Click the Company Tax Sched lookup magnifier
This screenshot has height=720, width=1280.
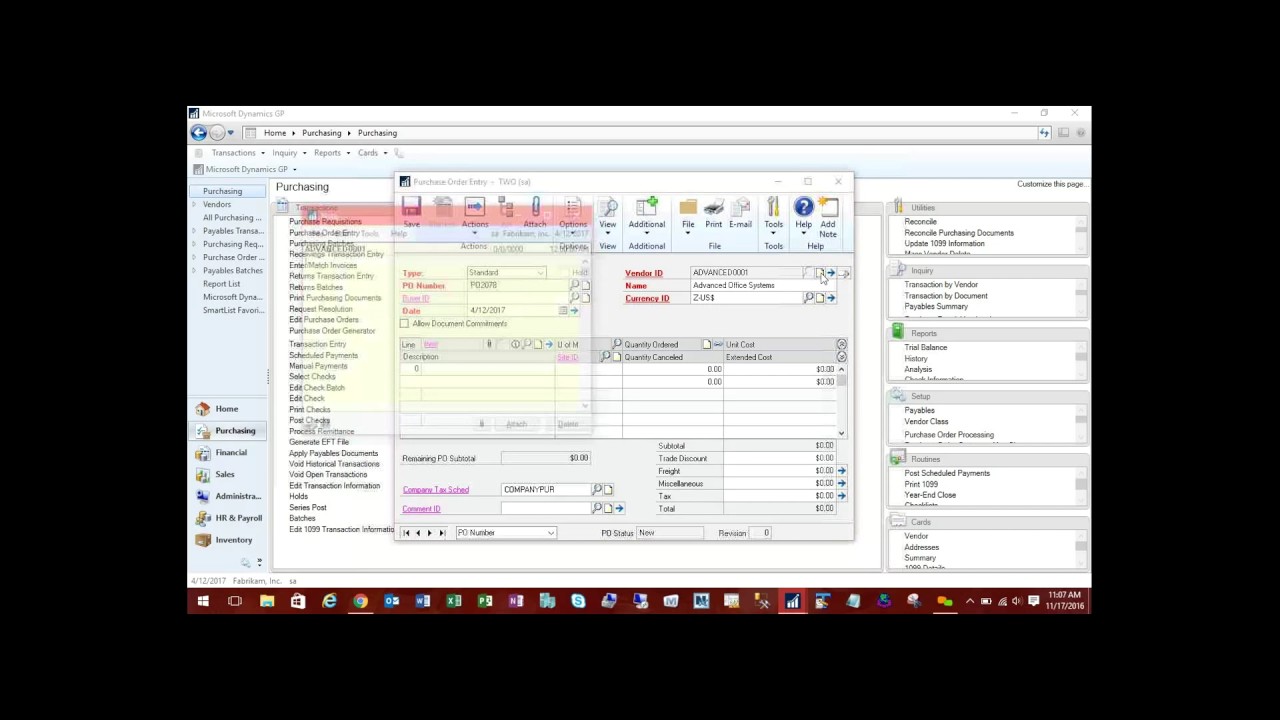[597, 489]
